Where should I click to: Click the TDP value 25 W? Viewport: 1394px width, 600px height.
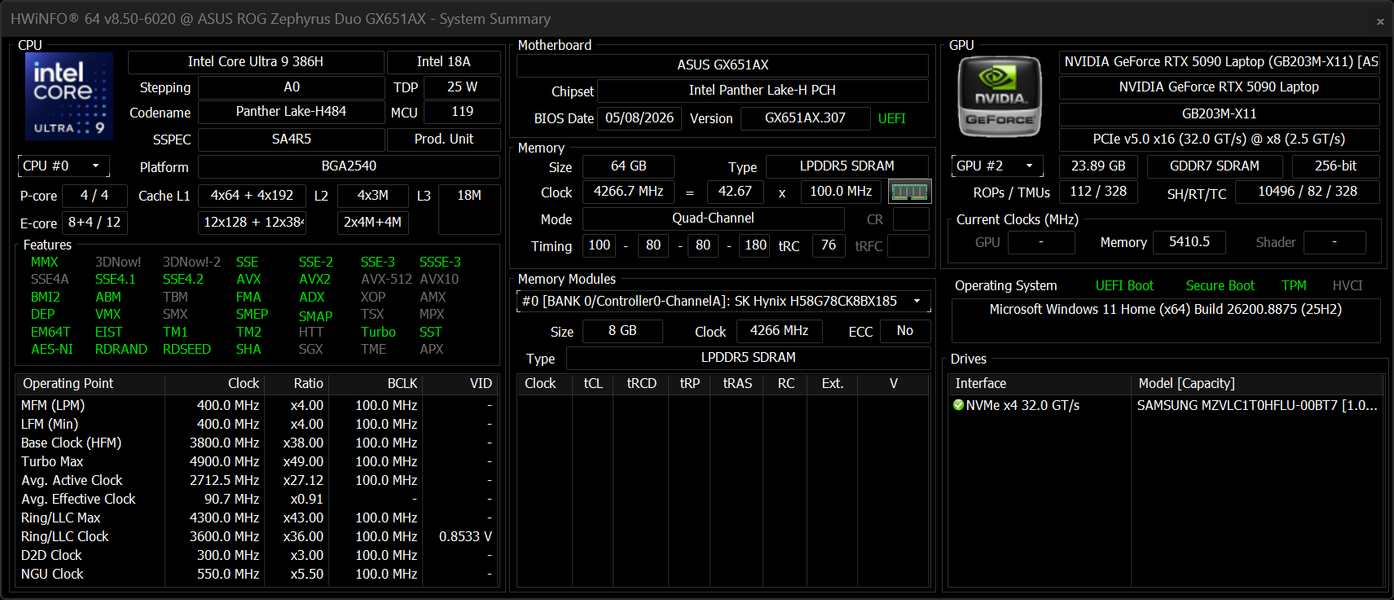462,87
